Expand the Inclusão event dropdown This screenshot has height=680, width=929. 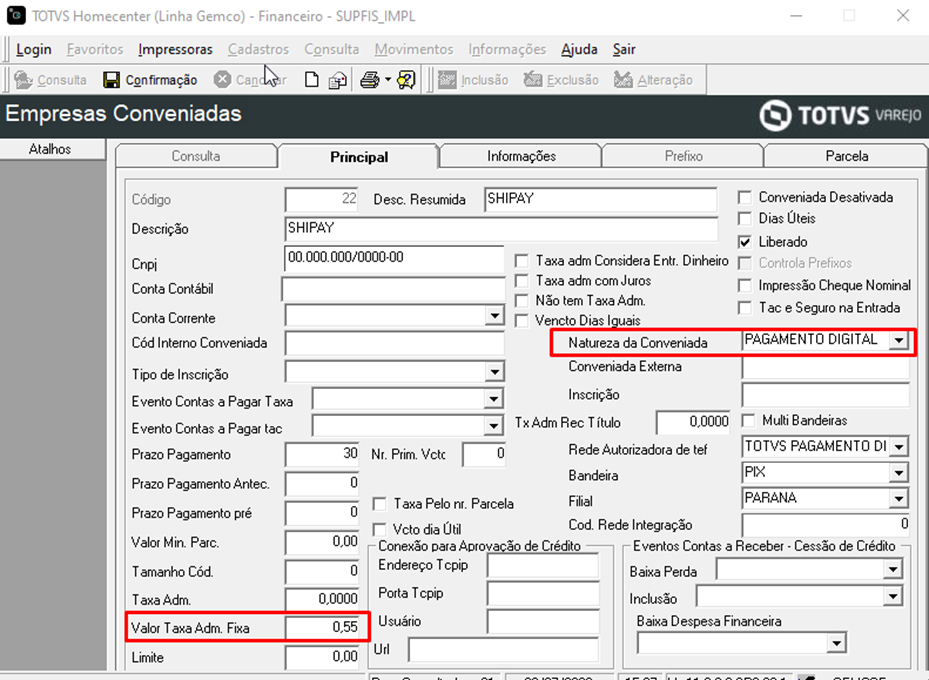tap(892, 596)
